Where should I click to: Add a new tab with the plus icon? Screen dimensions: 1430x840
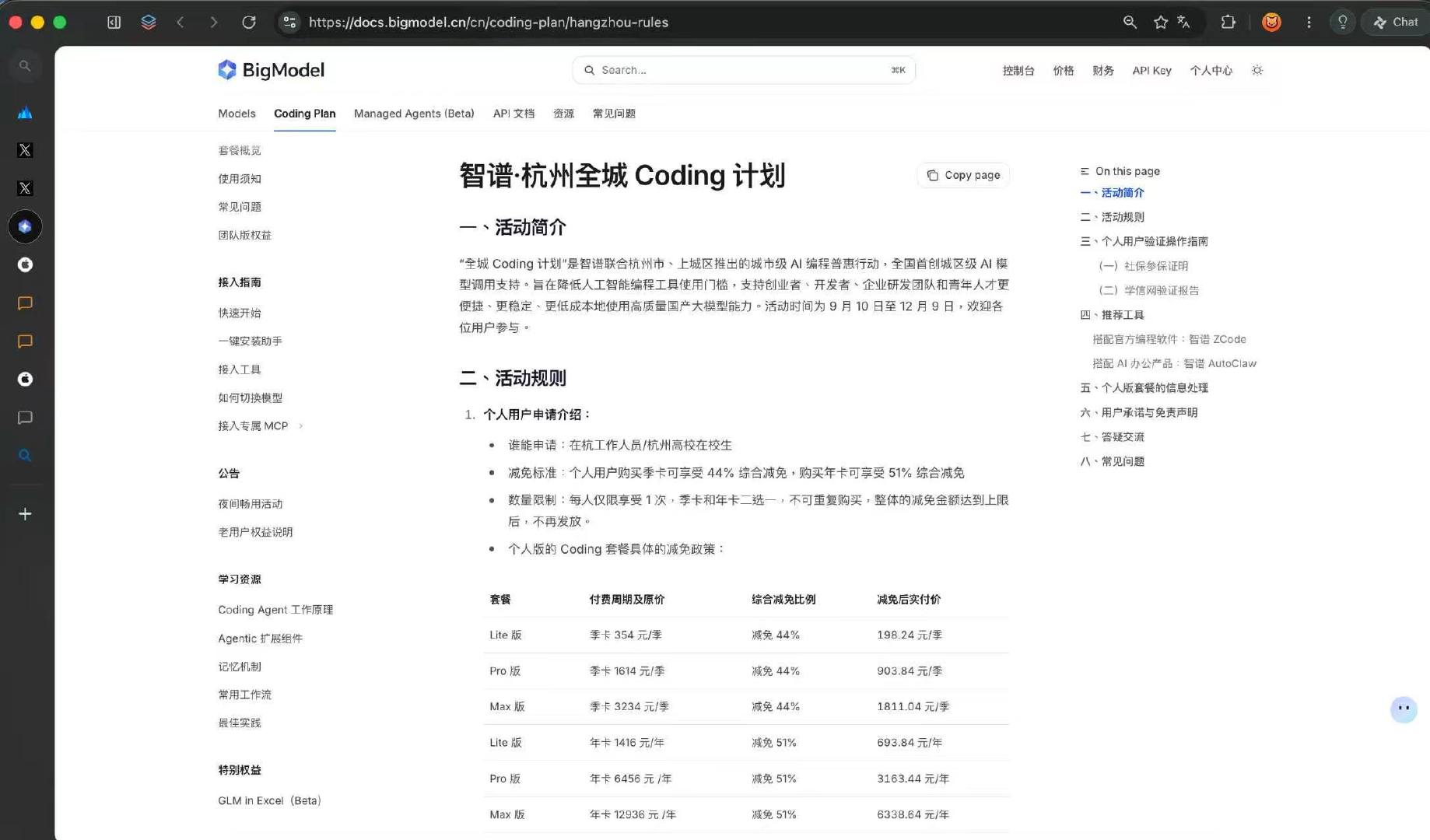[25, 514]
